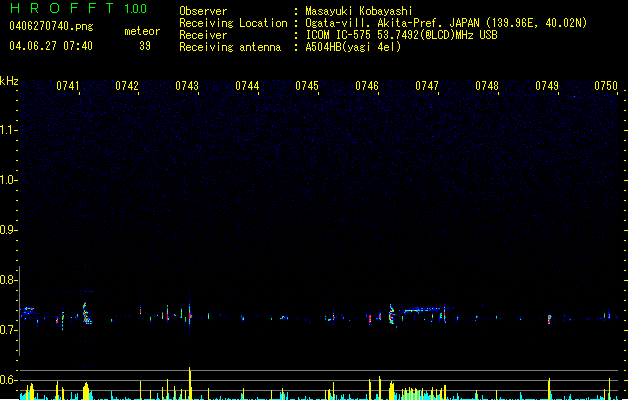Image resolution: width=629 pixels, height=400 pixels.
Task: Click the meteor echo spike at 0743
Action: click(x=190, y=315)
